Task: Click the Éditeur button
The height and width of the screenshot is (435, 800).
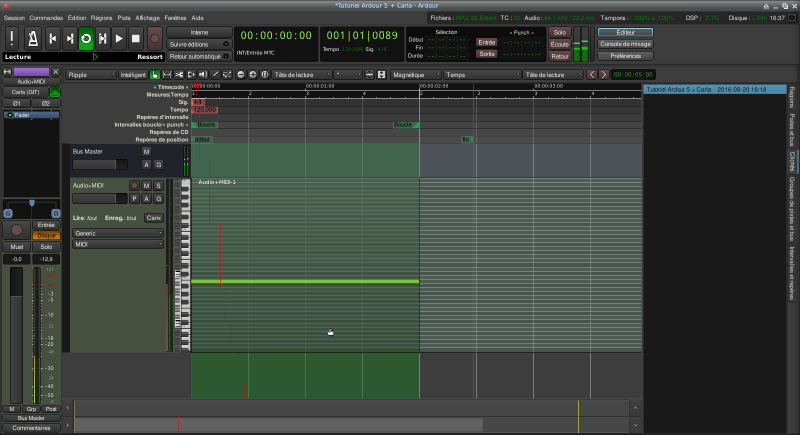Action: tap(625, 32)
